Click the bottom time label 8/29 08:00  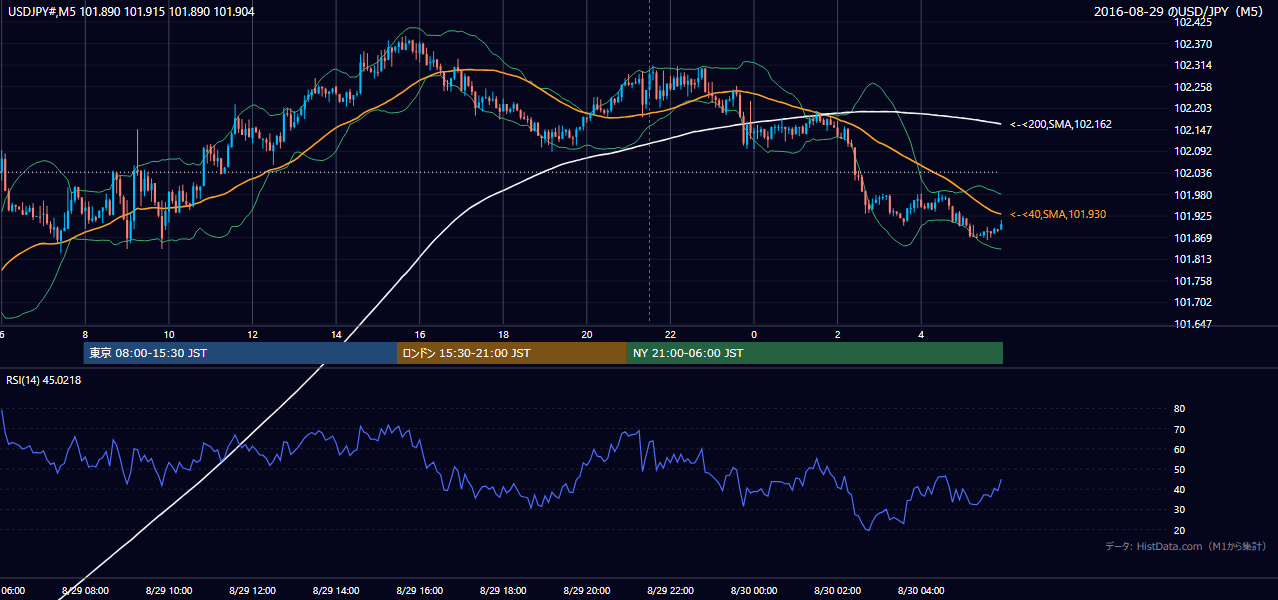coord(85,590)
